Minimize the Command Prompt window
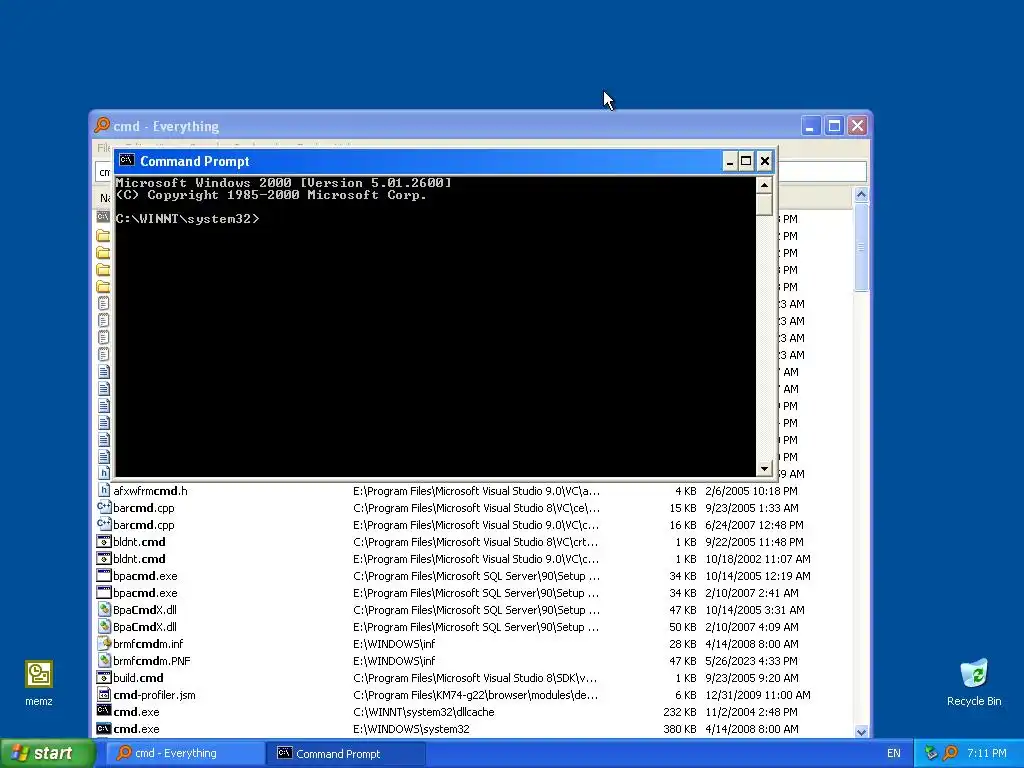1024x768 pixels. point(729,161)
